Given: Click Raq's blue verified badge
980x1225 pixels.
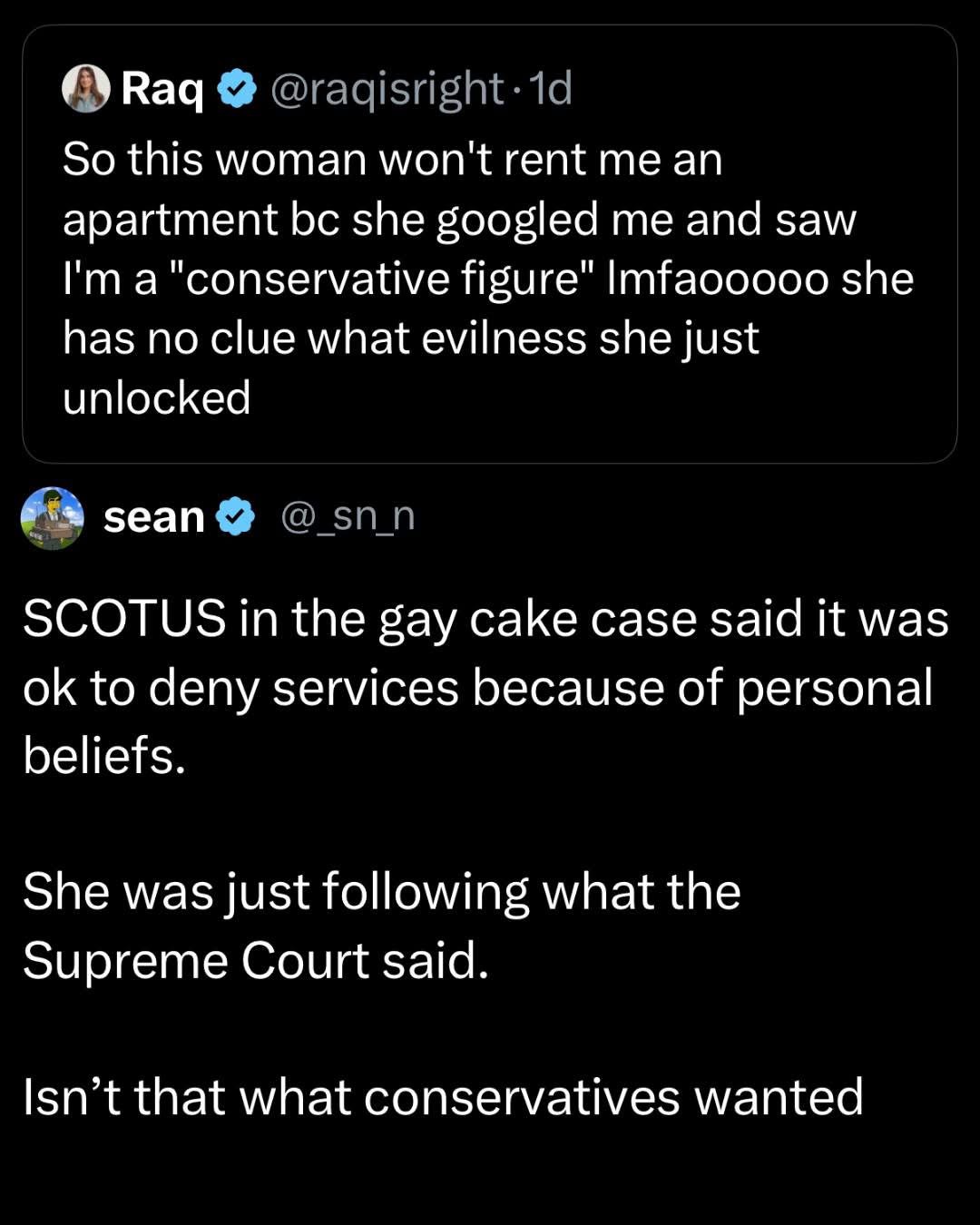Looking at the screenshot, I should pos(238,89).
